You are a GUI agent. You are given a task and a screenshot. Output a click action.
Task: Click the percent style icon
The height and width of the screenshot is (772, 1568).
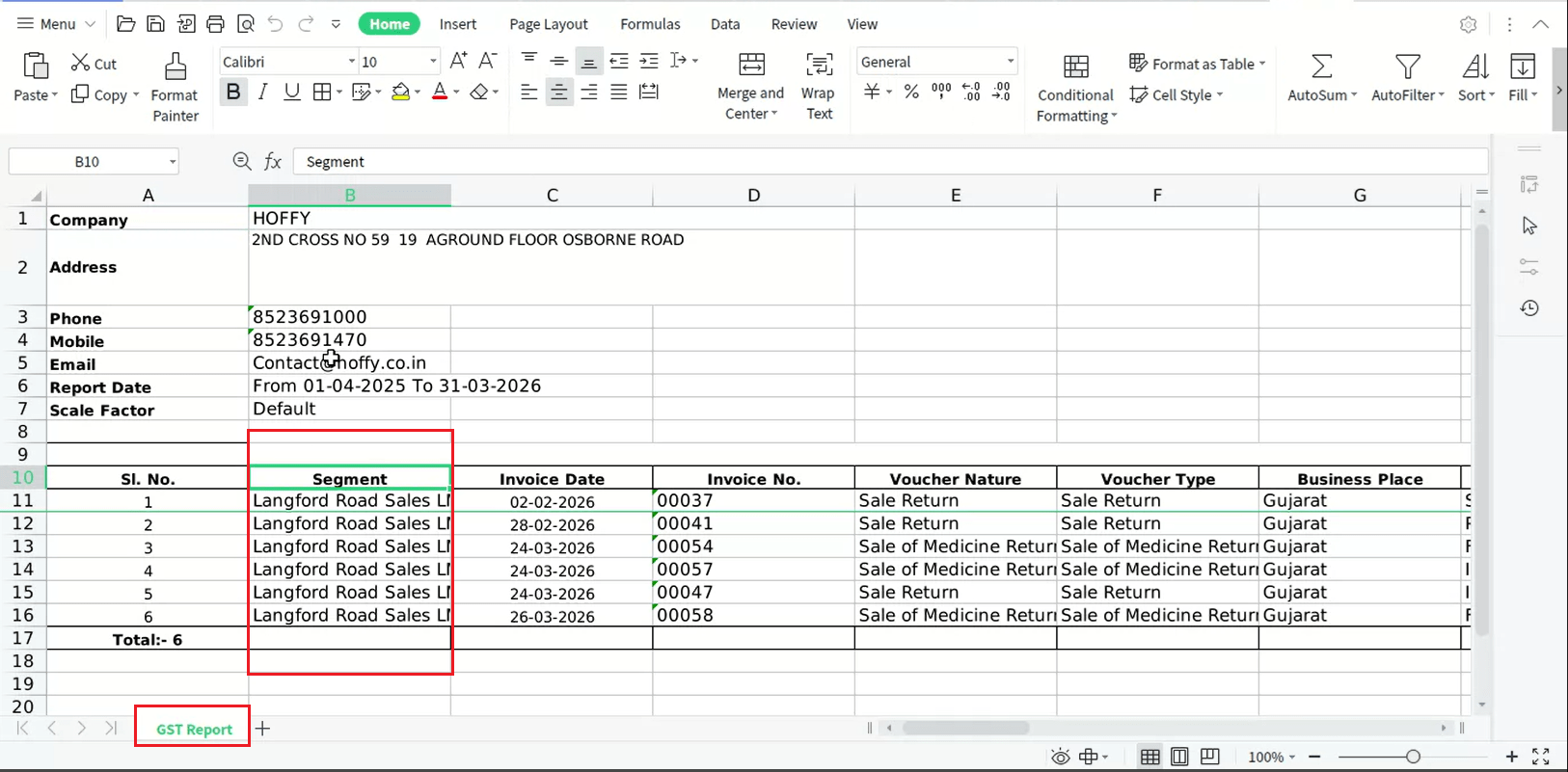click(911, 92)
